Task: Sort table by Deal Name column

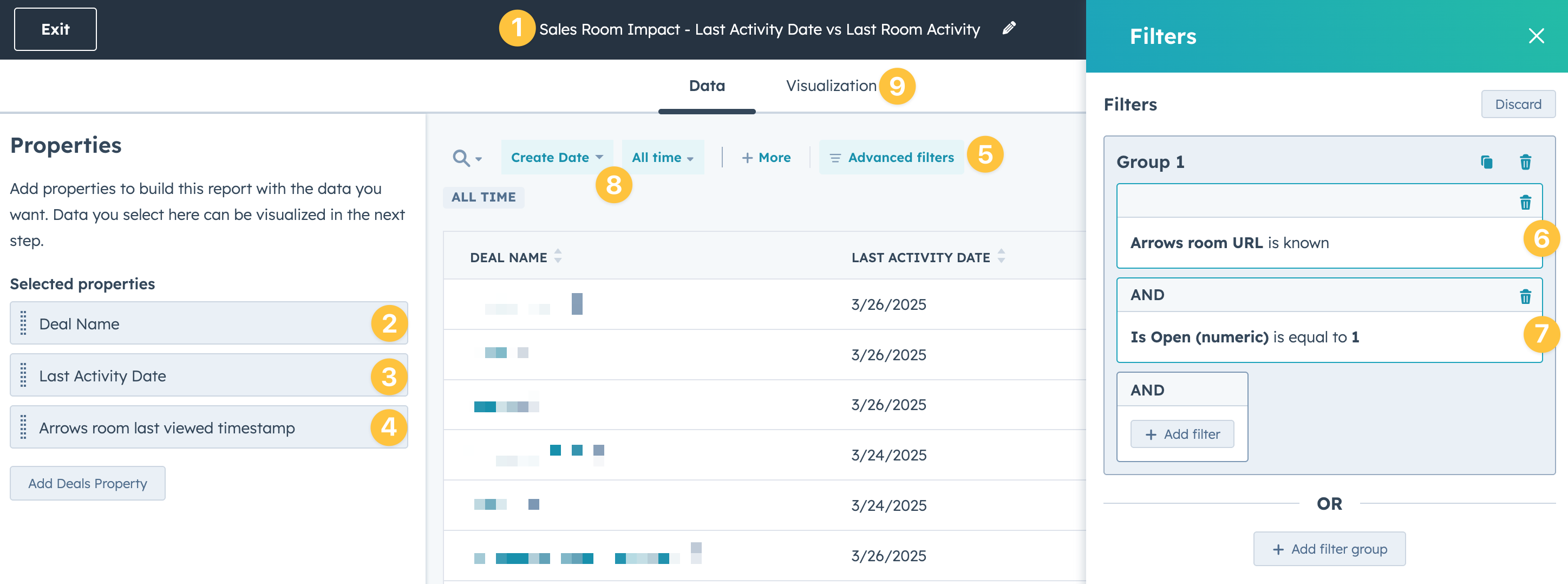Action: coord(558,257)
